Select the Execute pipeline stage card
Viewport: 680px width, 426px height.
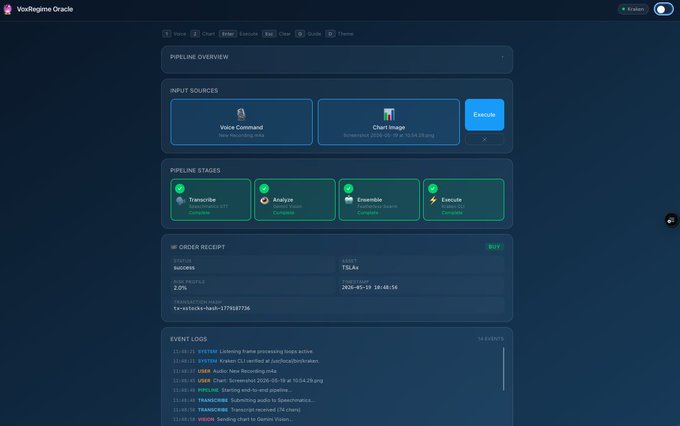464,200
